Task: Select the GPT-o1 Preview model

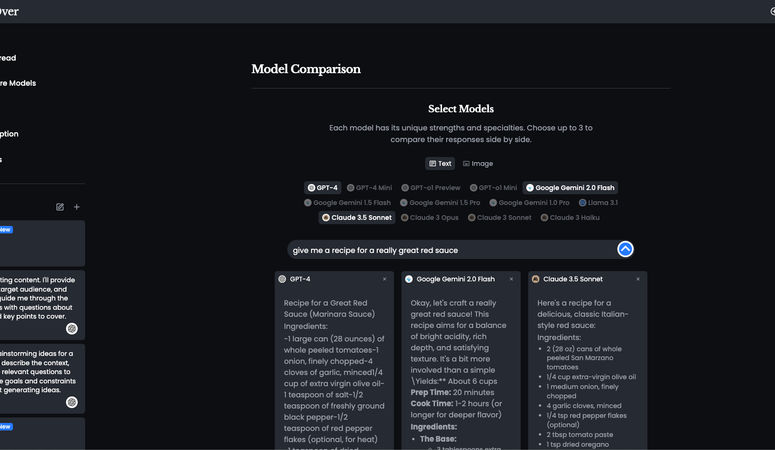Action: [x=431, y=188]
